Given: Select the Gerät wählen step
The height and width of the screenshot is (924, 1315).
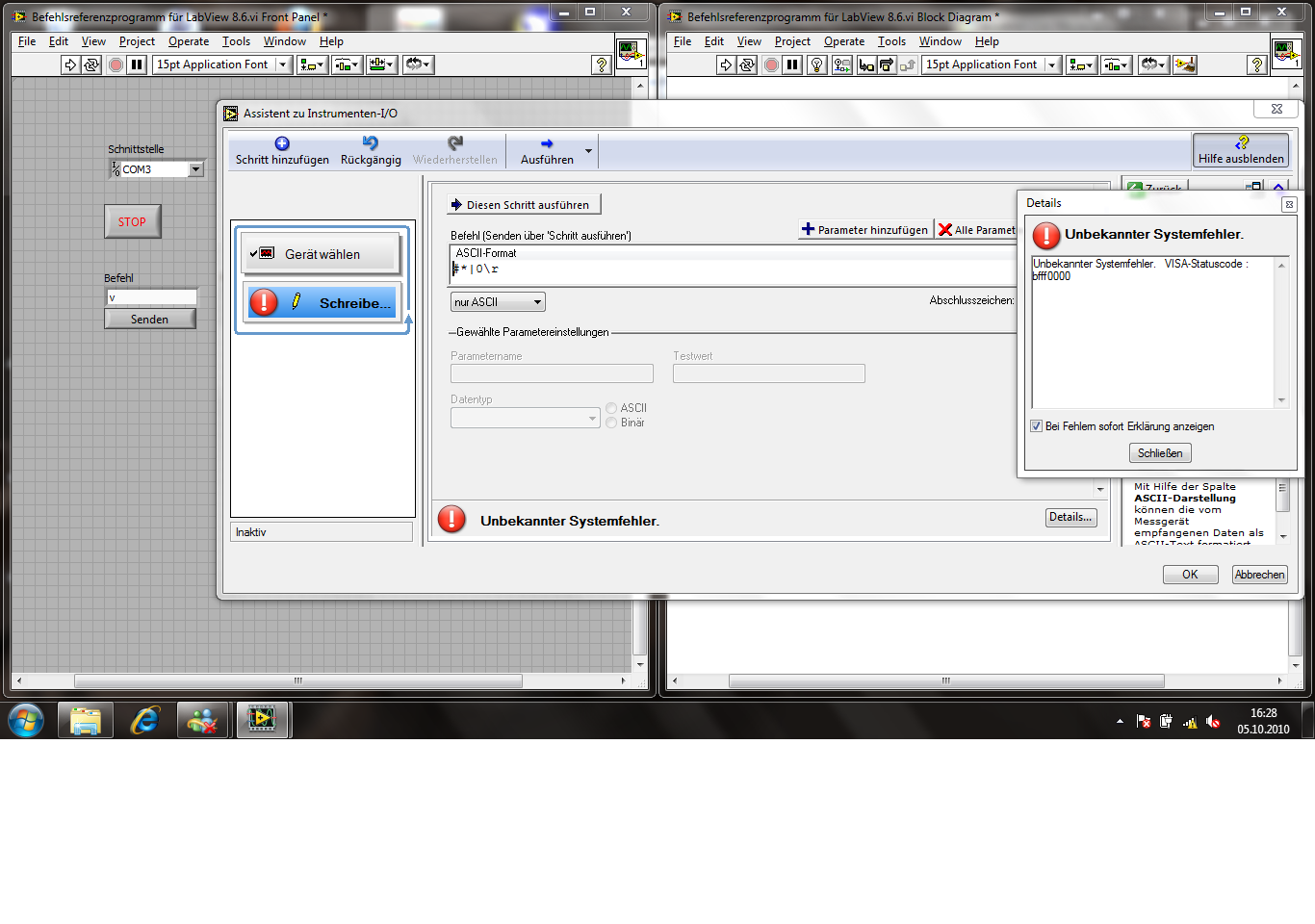Looking at the screenshot, I should (320, 253).
